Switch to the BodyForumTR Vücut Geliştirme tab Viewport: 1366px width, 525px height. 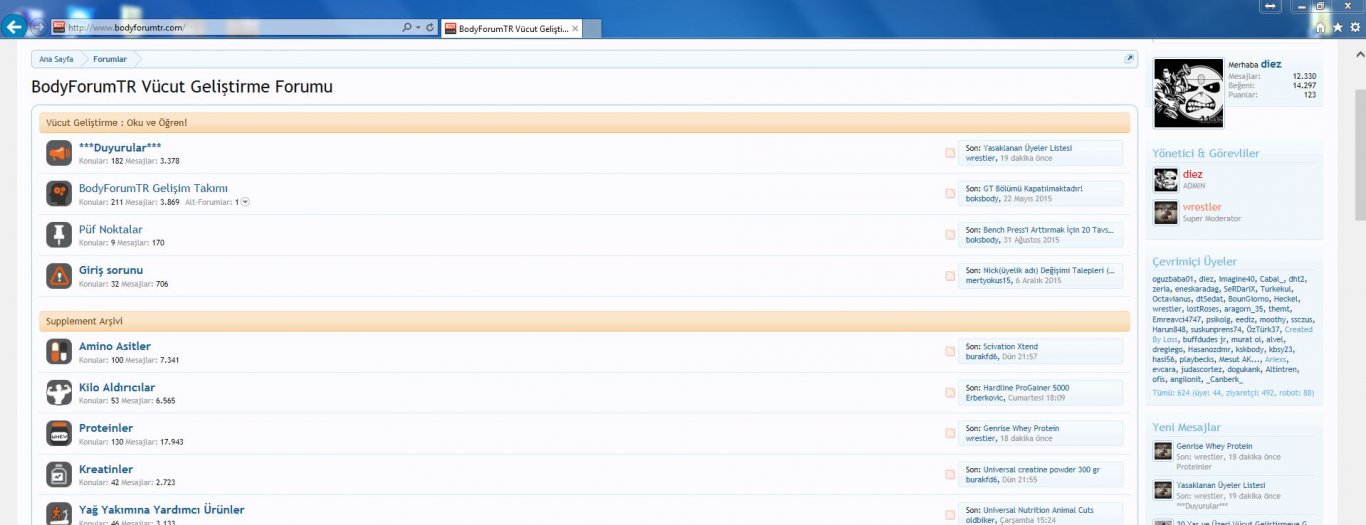click(x=511, y=28)
